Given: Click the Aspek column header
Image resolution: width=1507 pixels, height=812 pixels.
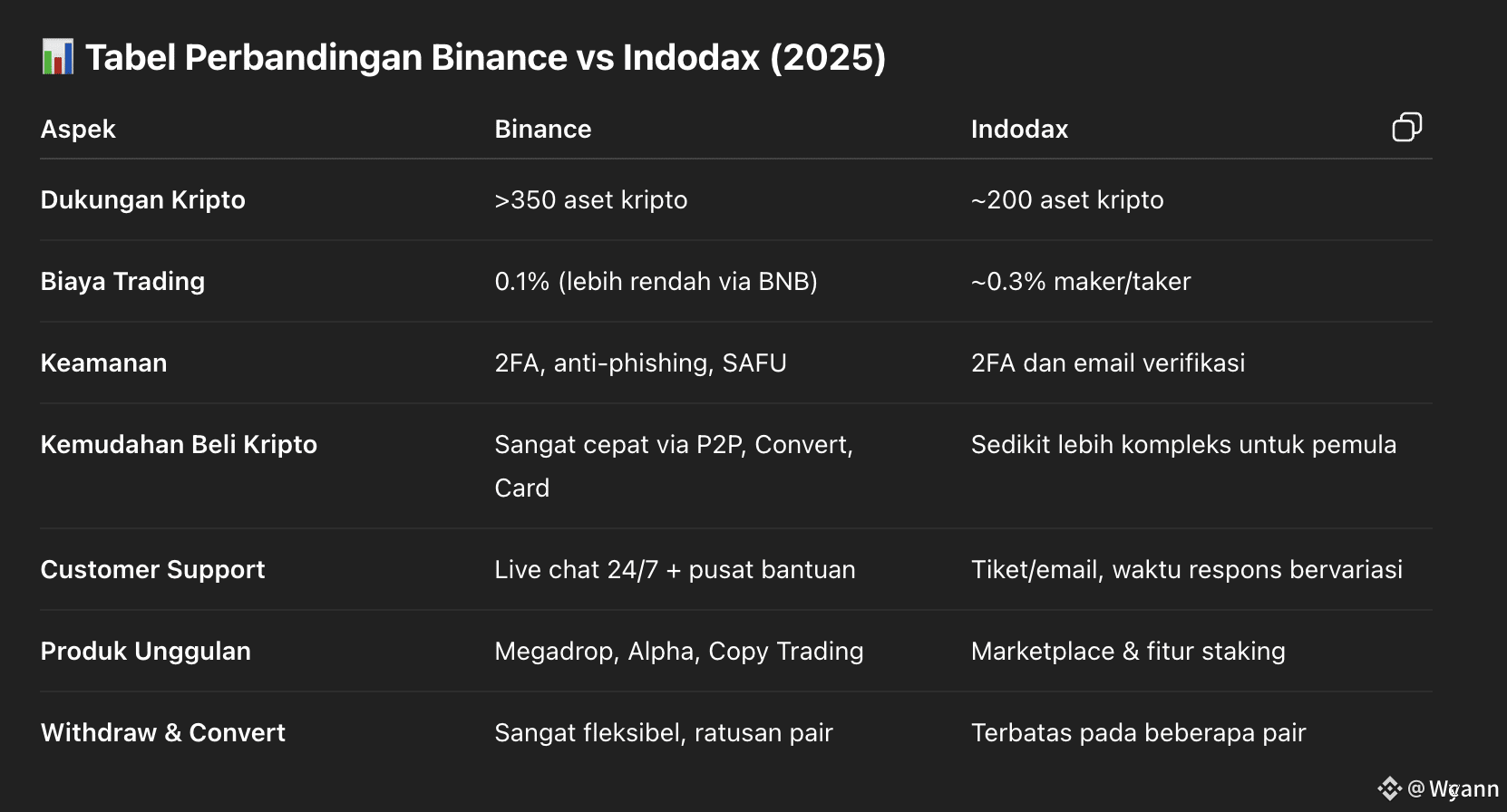Looking at the screenshot, I should pos(78,129).
